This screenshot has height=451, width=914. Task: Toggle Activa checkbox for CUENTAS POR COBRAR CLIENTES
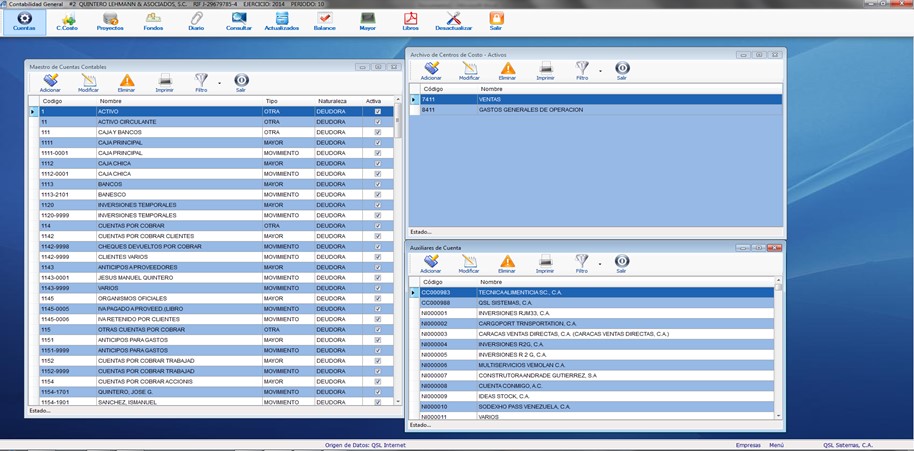point(378,236)
